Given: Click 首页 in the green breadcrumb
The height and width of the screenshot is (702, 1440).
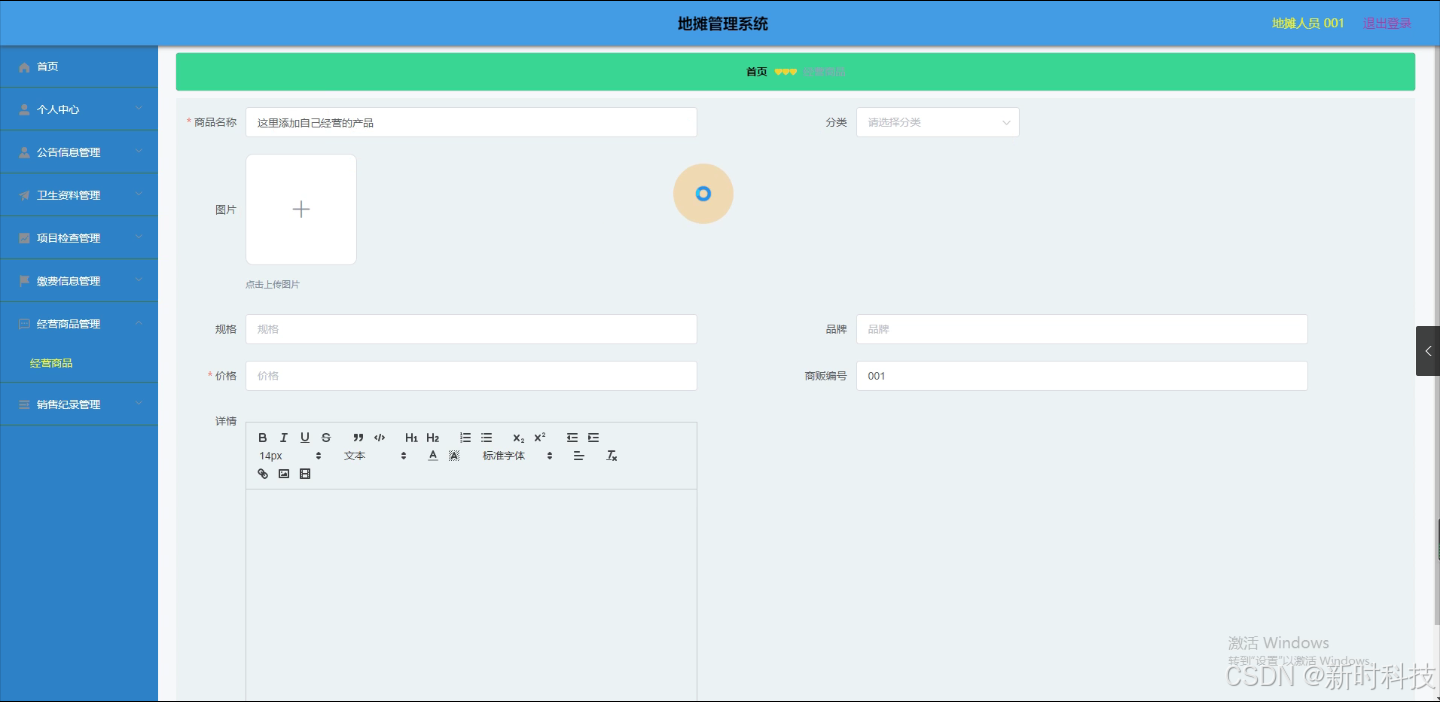Looking at the screenshot, I should 757,72.
